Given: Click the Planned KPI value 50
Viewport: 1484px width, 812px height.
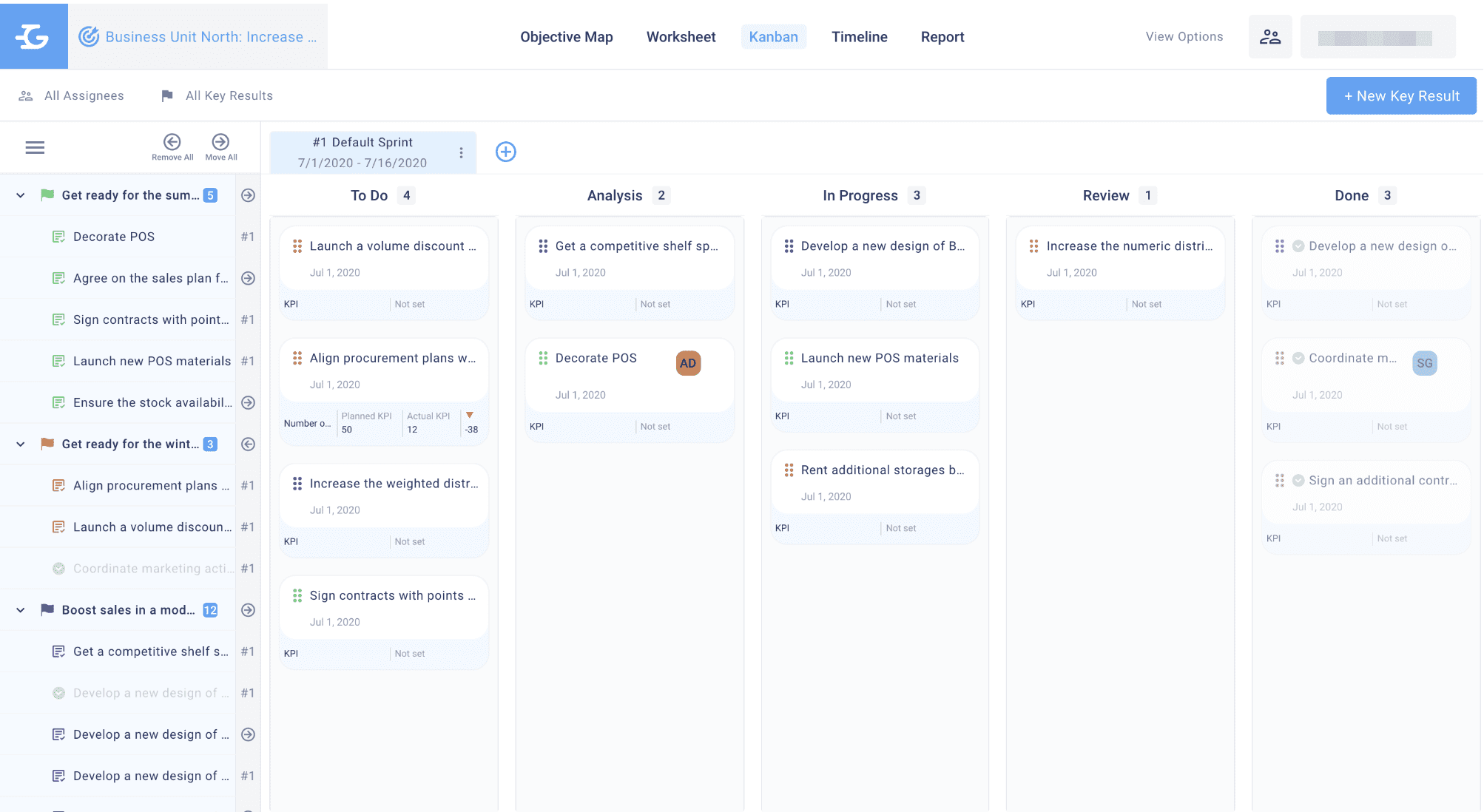Looking at the screenshot, I should point(347,430).
